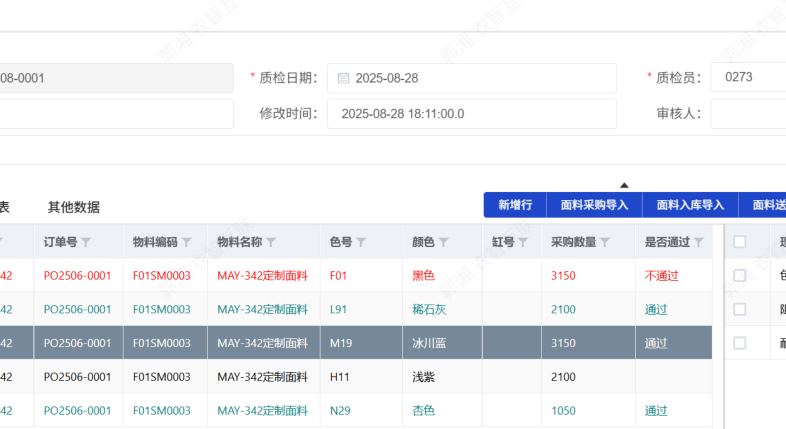Image resolution: width=786 pixels, height=429 pixels.
Task: Tick the first row checkbox in right panel
Action: coord(739,275)
